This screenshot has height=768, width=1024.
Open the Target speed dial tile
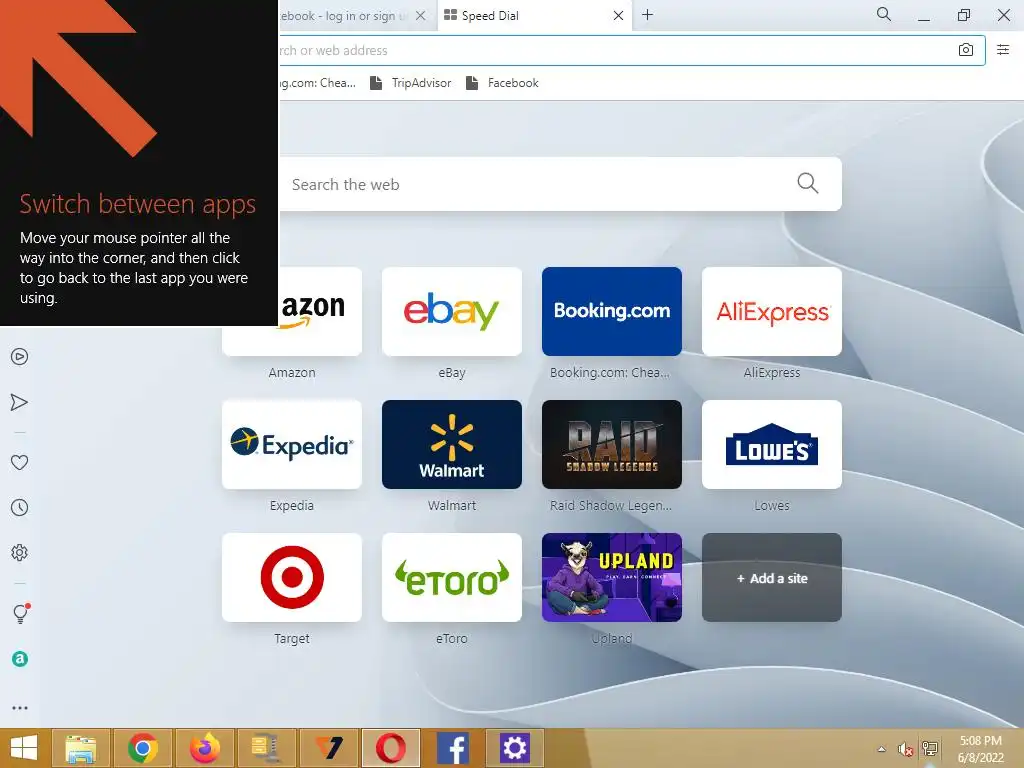coord(292,577)
